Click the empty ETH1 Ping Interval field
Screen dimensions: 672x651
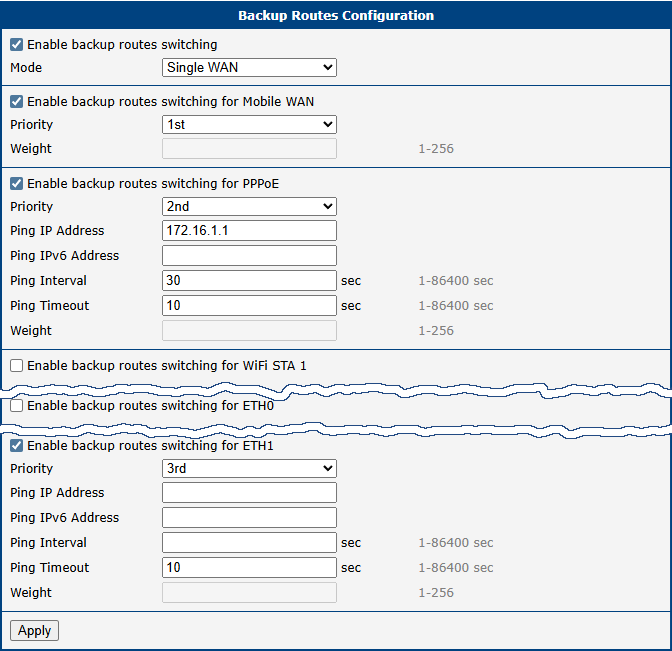click(249, 543)
